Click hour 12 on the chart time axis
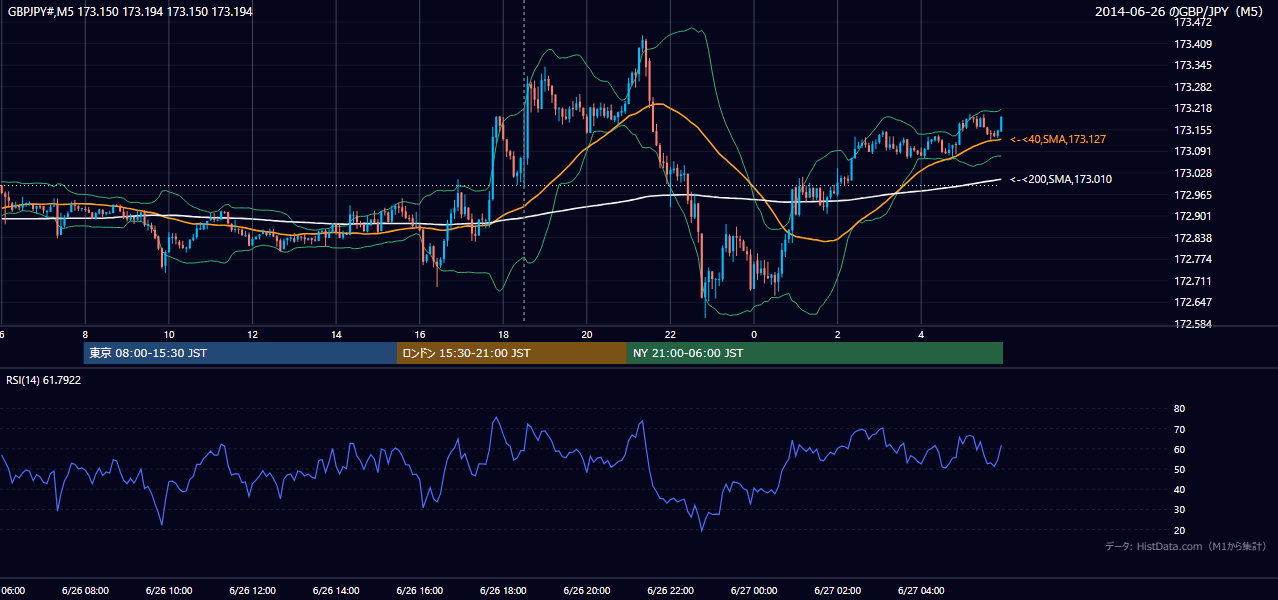1278x600 pixels. pos(252,334)
